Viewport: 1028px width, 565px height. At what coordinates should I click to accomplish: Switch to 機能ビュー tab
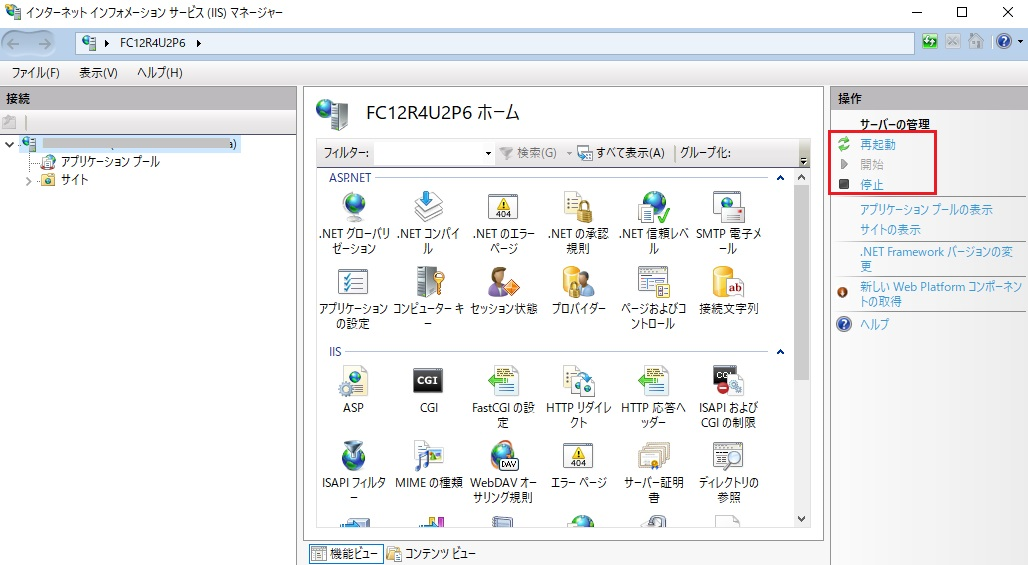pos(346,554)
